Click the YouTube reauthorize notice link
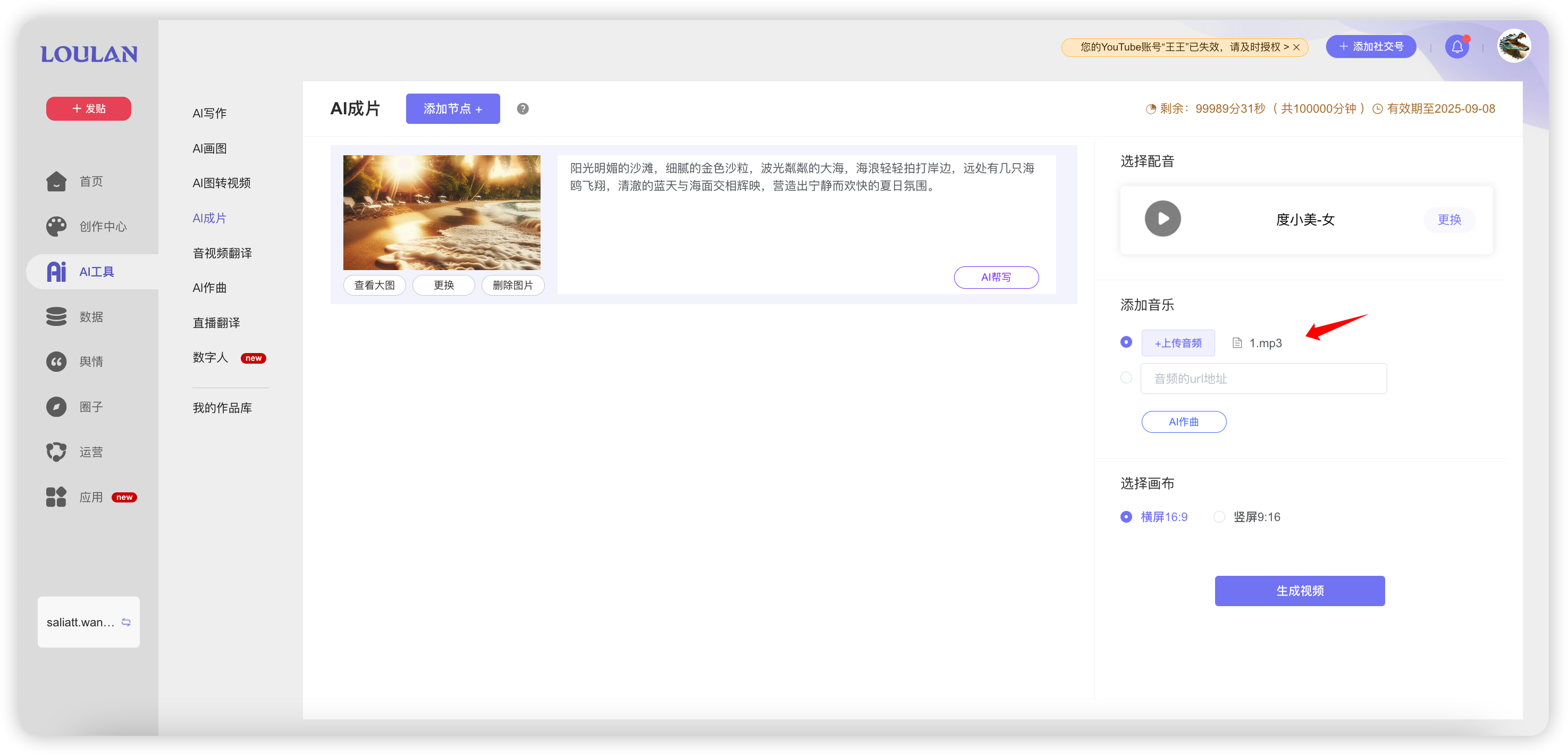 point(1184,47)
